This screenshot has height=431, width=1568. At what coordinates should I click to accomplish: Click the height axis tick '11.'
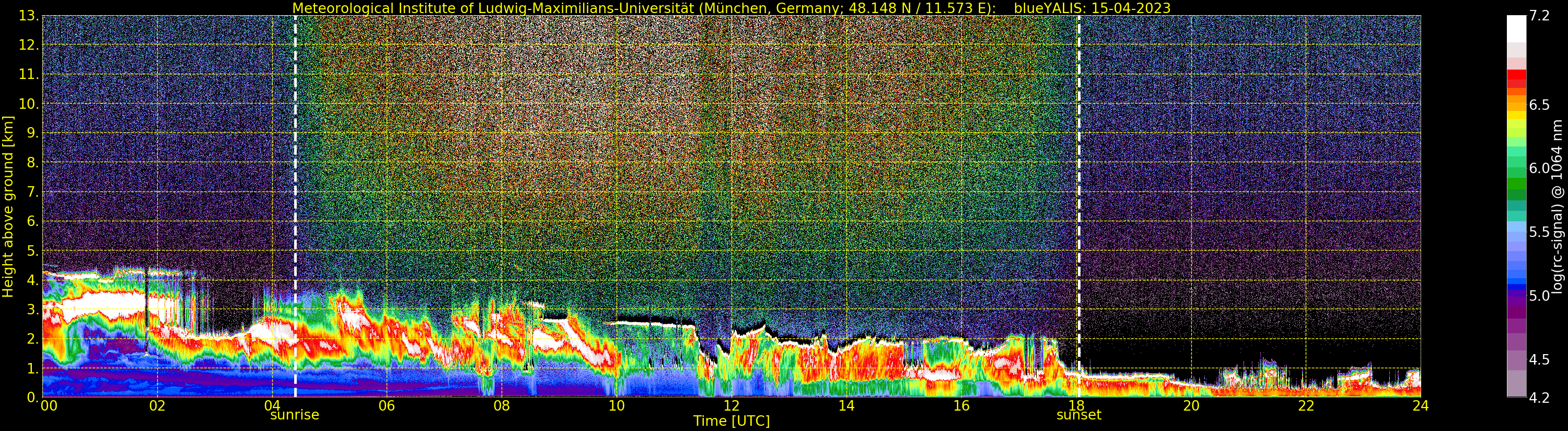(29, 74)
